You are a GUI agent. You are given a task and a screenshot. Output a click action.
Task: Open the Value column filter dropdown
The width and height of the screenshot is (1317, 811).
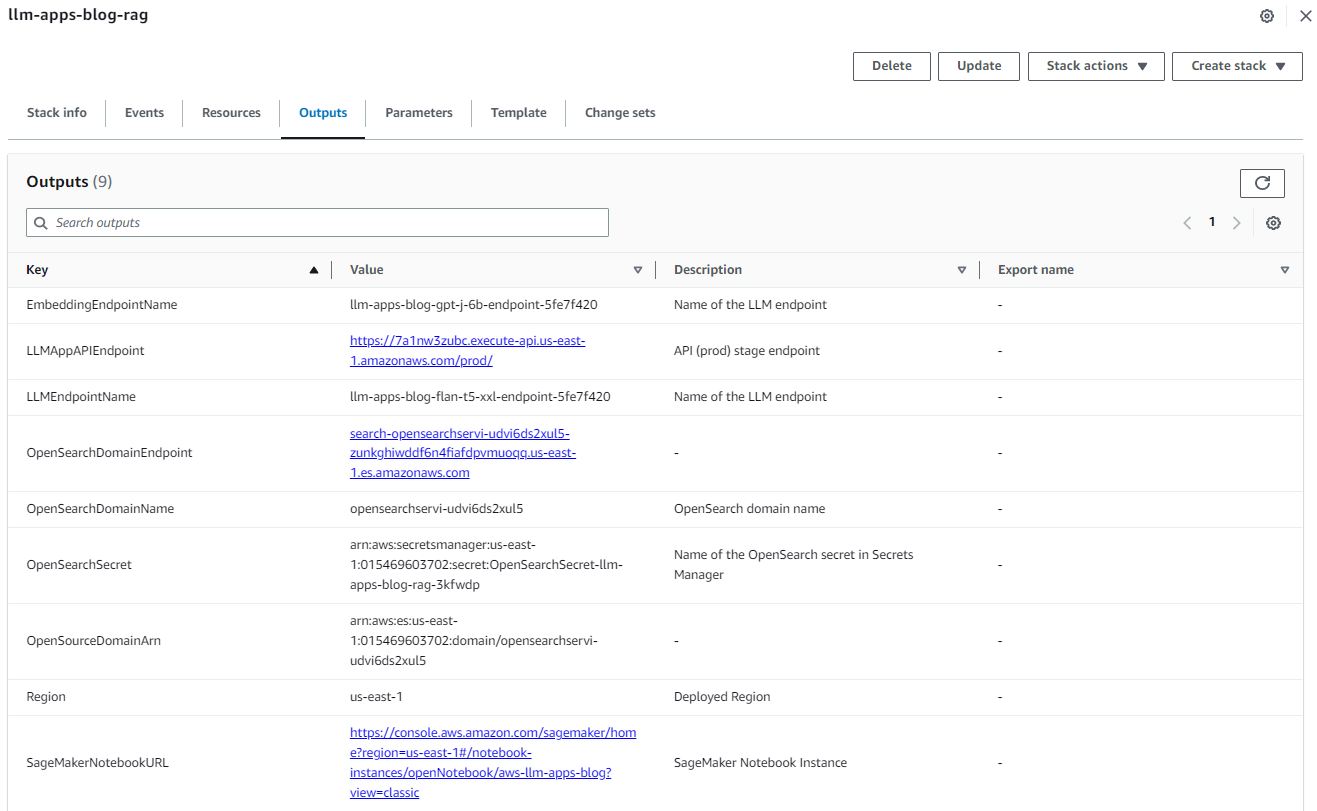pos(638,269)
